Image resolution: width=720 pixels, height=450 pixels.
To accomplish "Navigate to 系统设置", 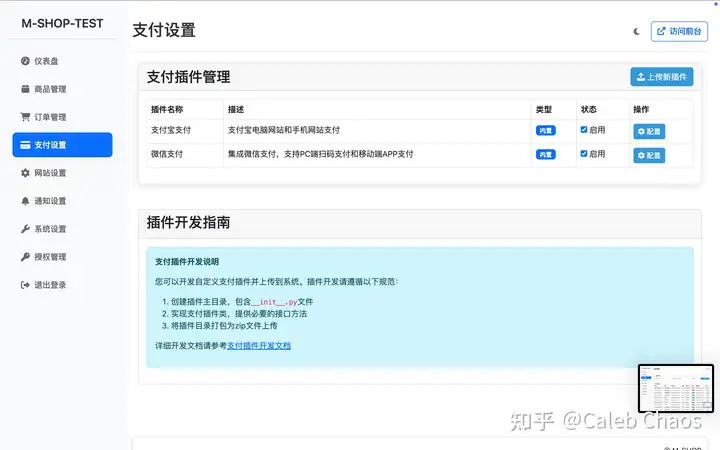I will (x=62, y=229).
